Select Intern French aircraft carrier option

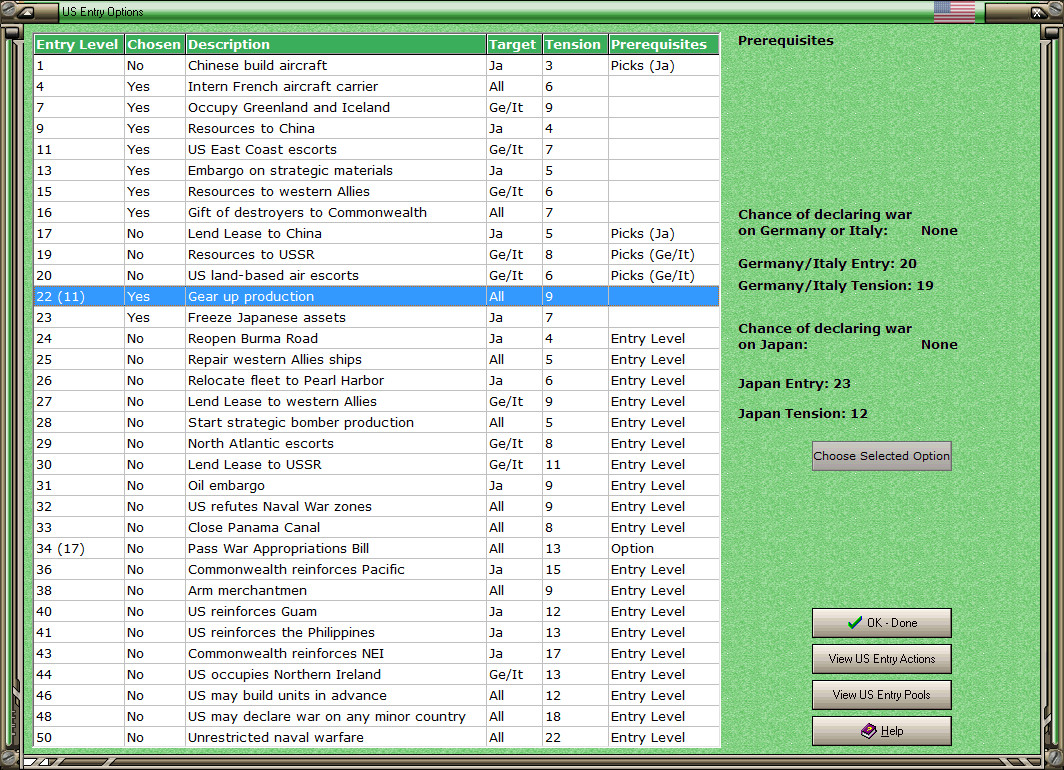click(377, 87)
